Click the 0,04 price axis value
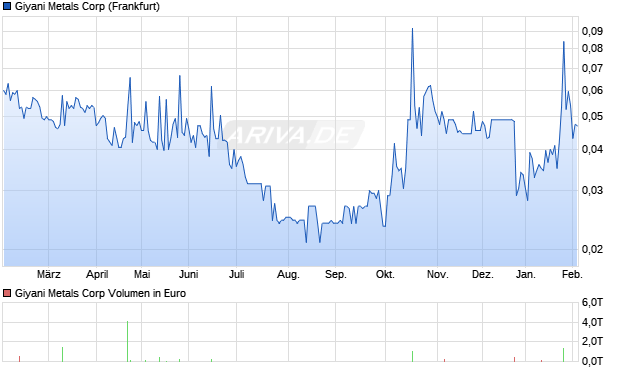 (592, 150)
